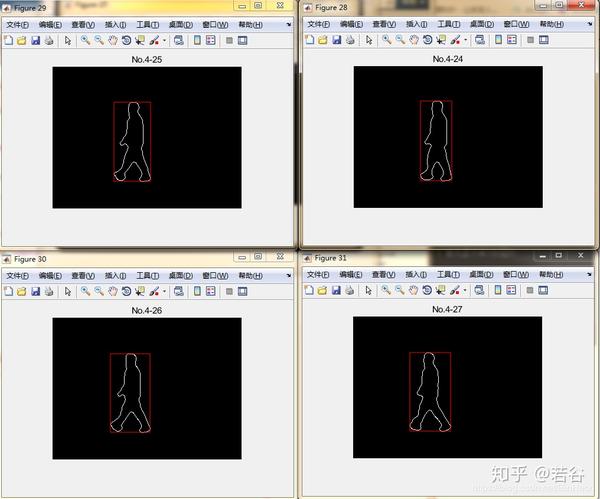Select Pan hand tool in Figure 29
The height and width of the screenshot is (499, 600).
pyautogui.click(x=112, y=40)
